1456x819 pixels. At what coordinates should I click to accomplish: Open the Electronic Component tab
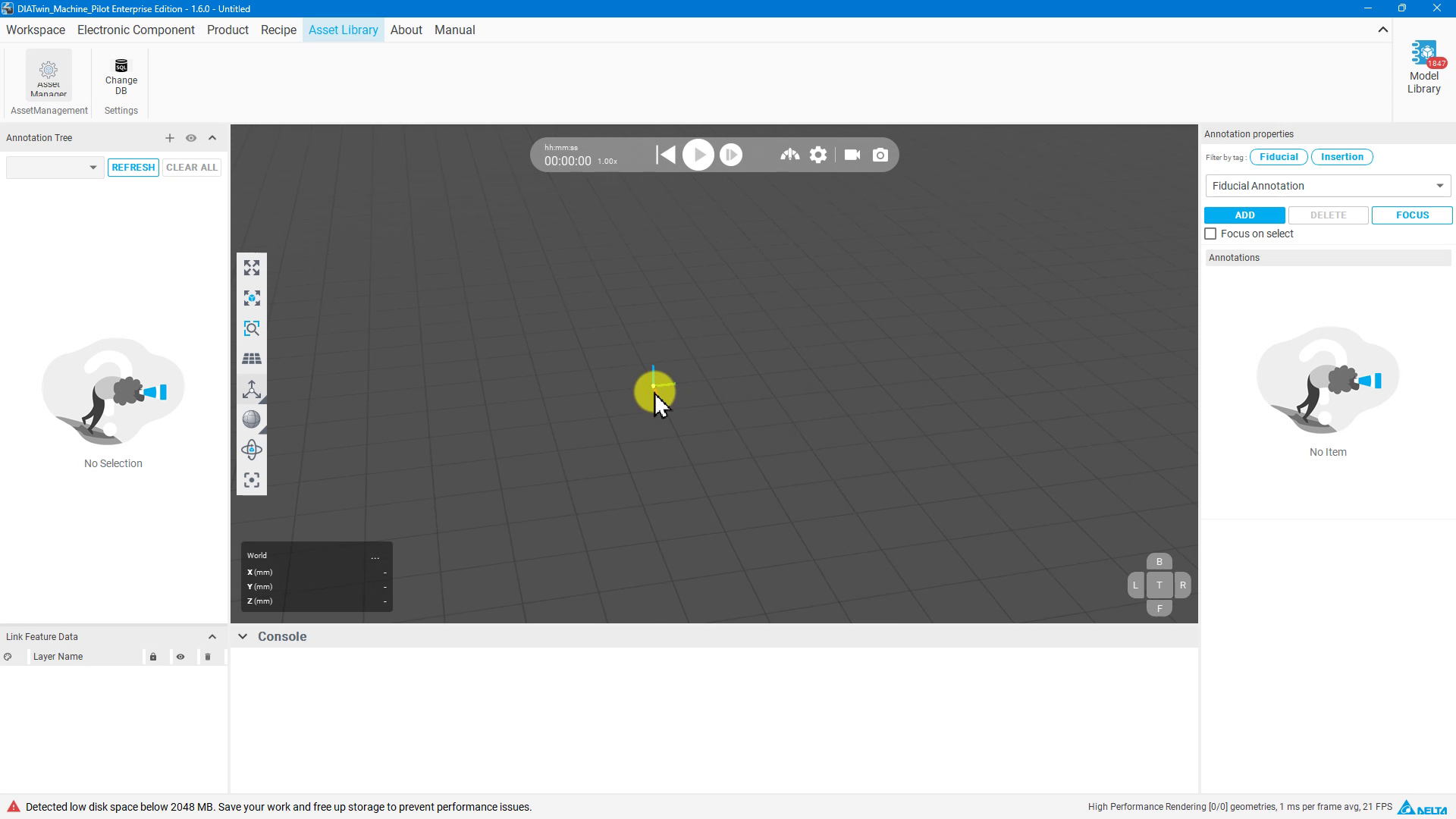tap(136, 30)
